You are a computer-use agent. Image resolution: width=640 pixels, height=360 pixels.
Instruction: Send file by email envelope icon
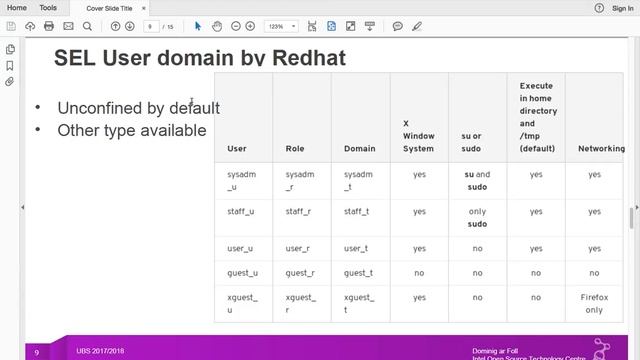click(68, 27)
